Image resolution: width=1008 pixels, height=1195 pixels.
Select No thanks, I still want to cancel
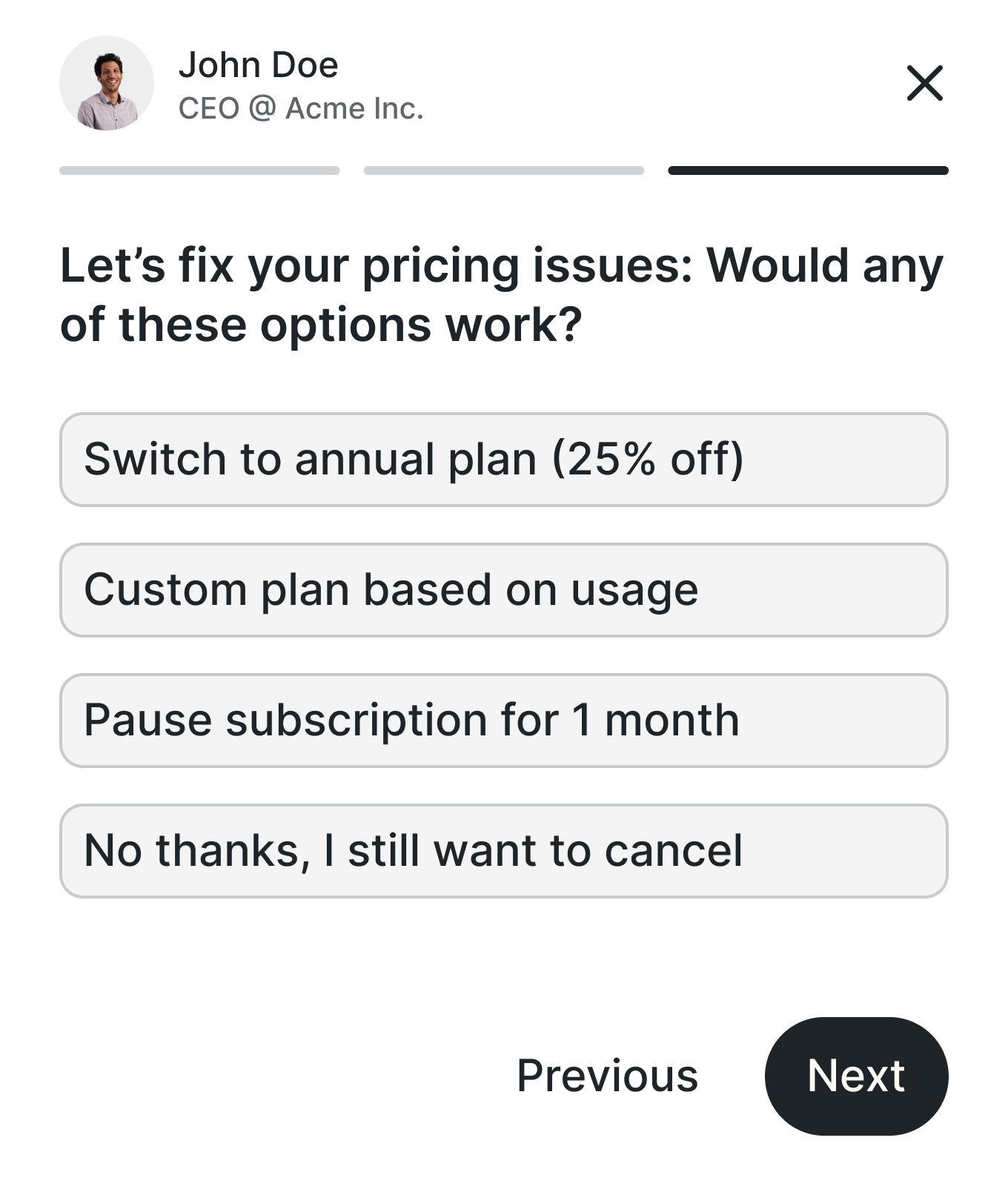click(504, 851)
